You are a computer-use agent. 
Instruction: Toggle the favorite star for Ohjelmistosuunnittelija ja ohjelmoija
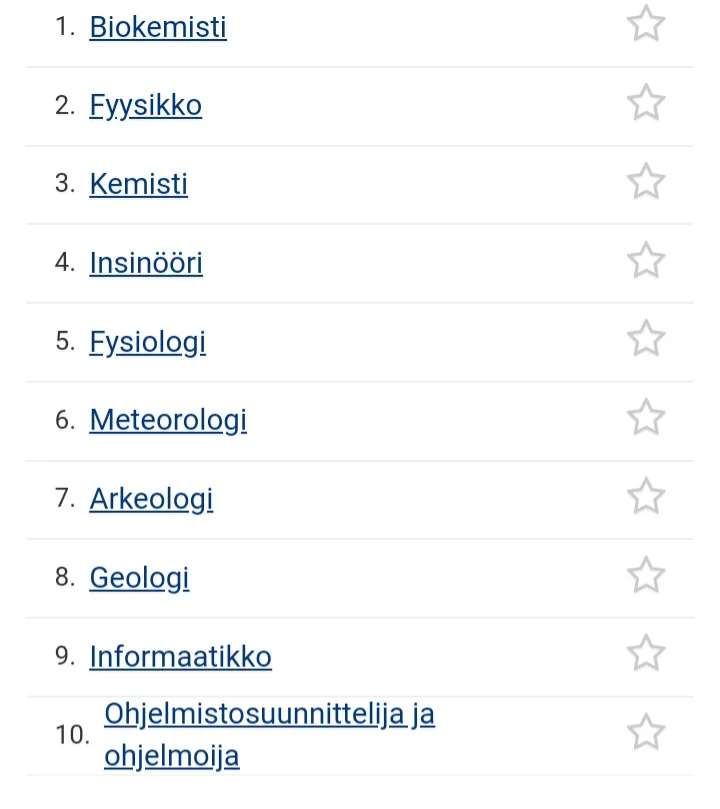tap(645, 731)
